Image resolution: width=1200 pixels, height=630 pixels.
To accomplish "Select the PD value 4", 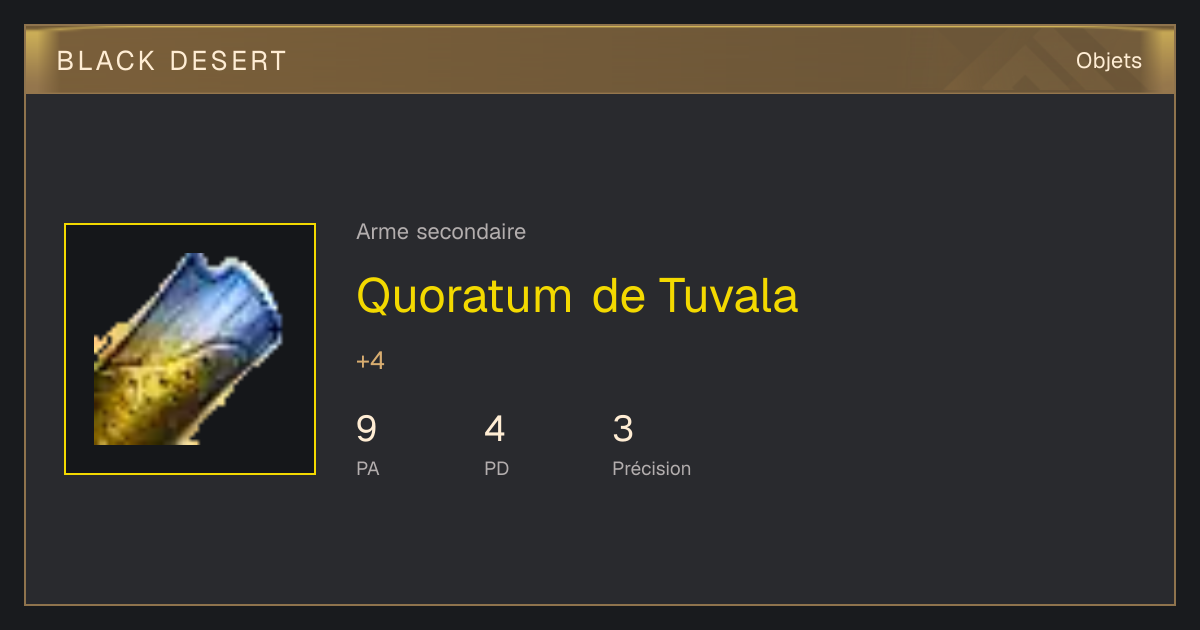I will [494, 429].
